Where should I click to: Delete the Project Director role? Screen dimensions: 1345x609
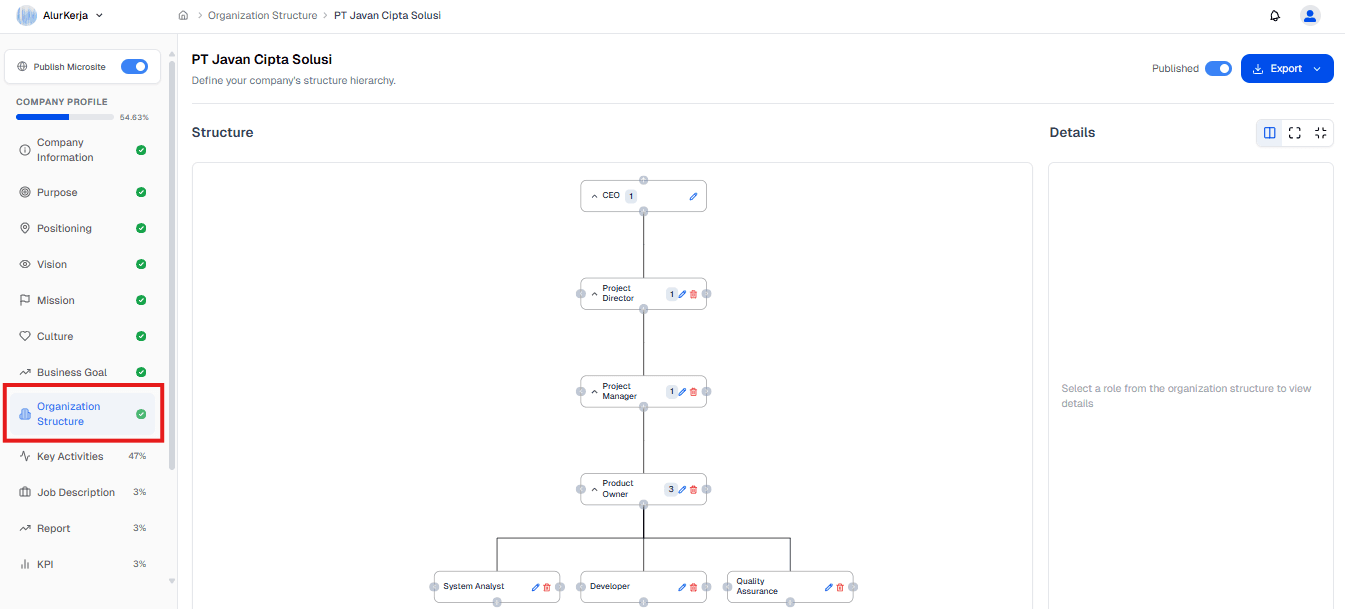tap(694, 294)
